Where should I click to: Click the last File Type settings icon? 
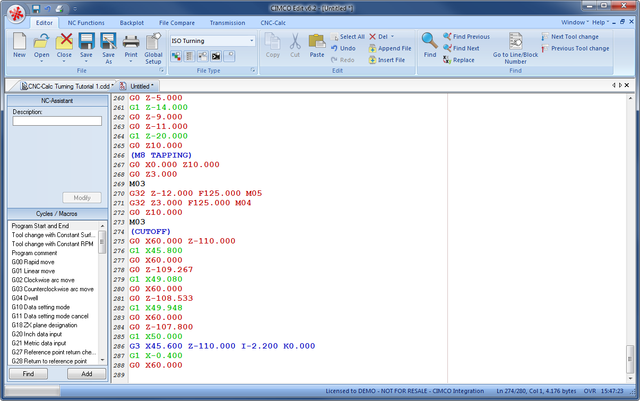229,56
